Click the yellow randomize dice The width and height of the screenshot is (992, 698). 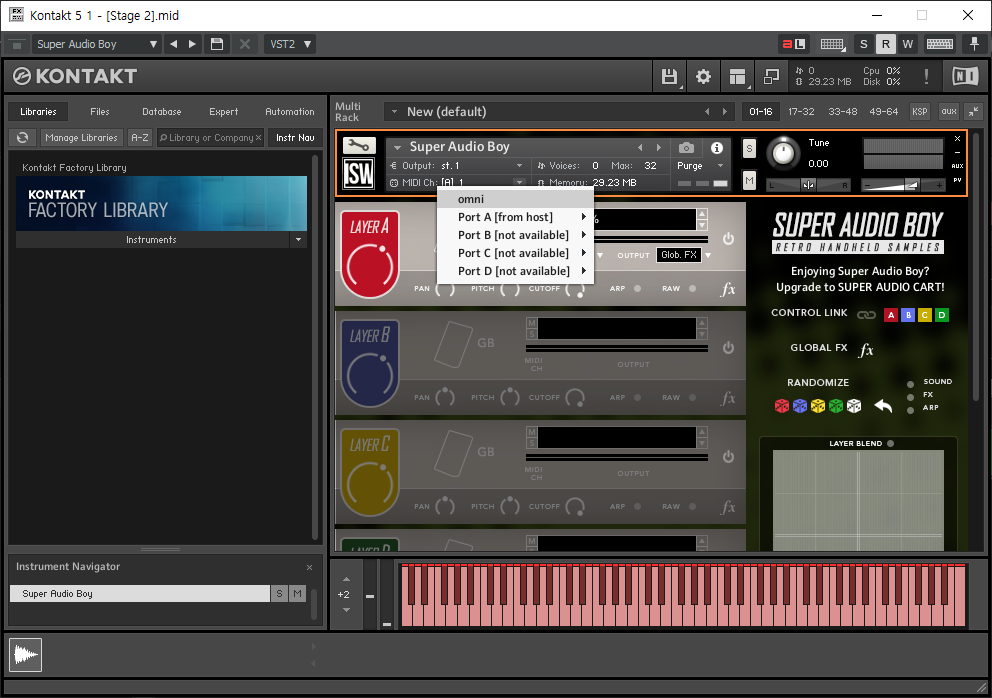(818, 406)
